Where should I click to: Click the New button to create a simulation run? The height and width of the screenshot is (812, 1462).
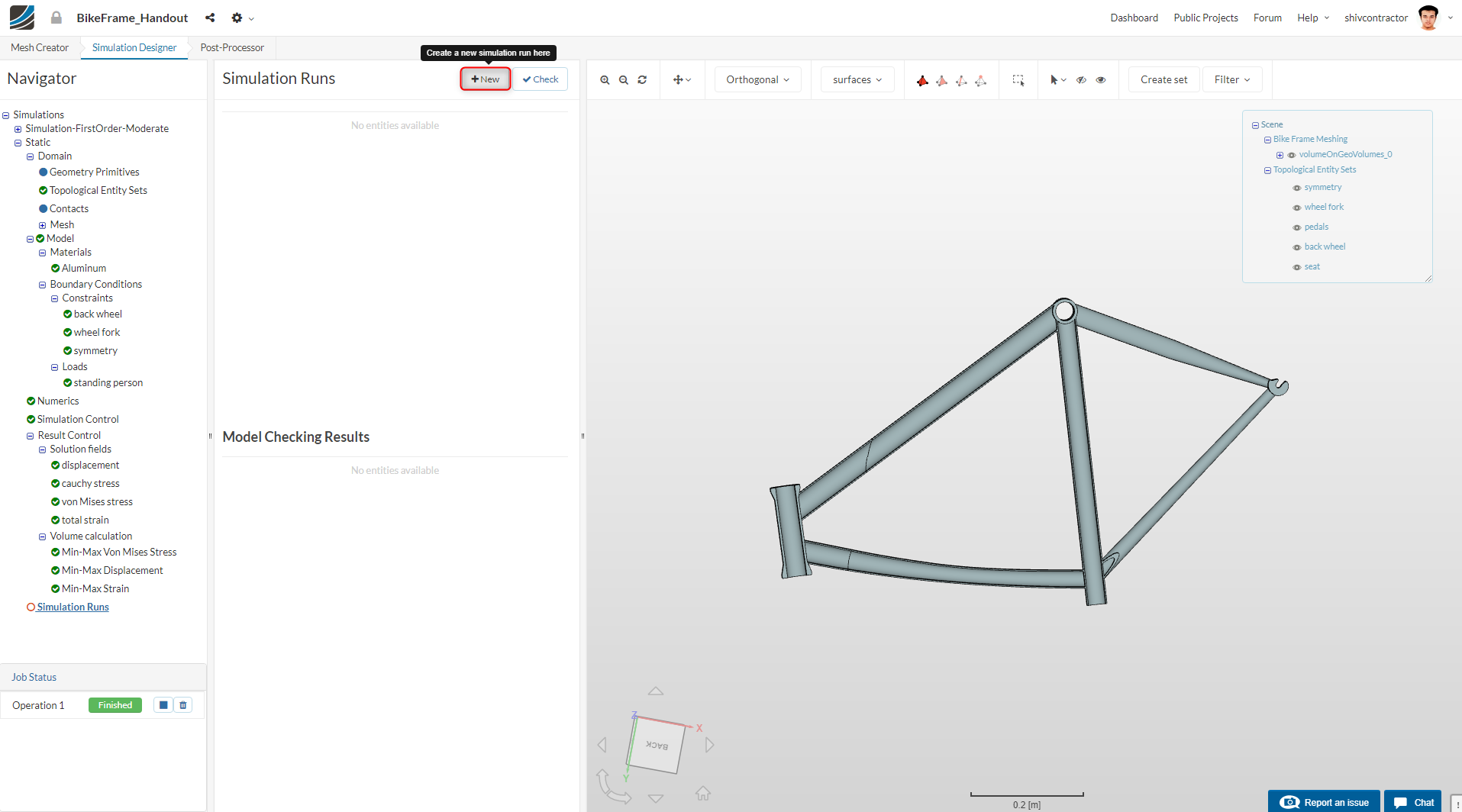(x=485, y=79)
